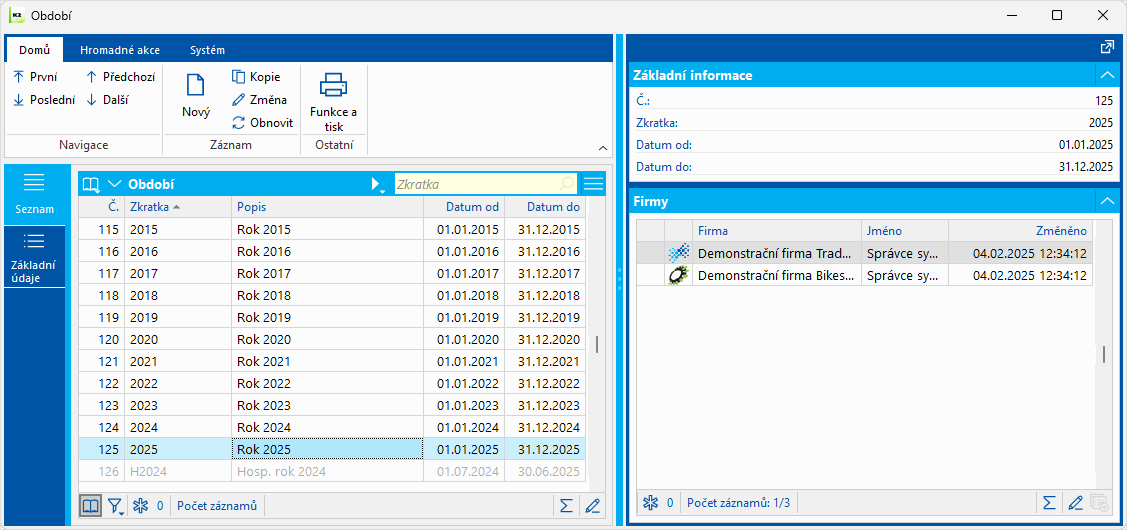Click the pencil icon in Firmy status bar
Viewport: 1127px width, 530px height.
(x=1075, y=503)
